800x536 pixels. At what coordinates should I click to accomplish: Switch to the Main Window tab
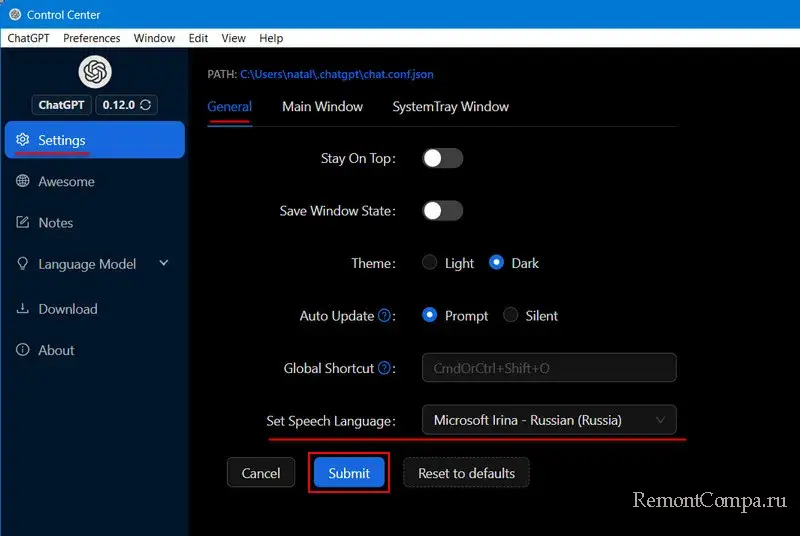click(322, 107)
